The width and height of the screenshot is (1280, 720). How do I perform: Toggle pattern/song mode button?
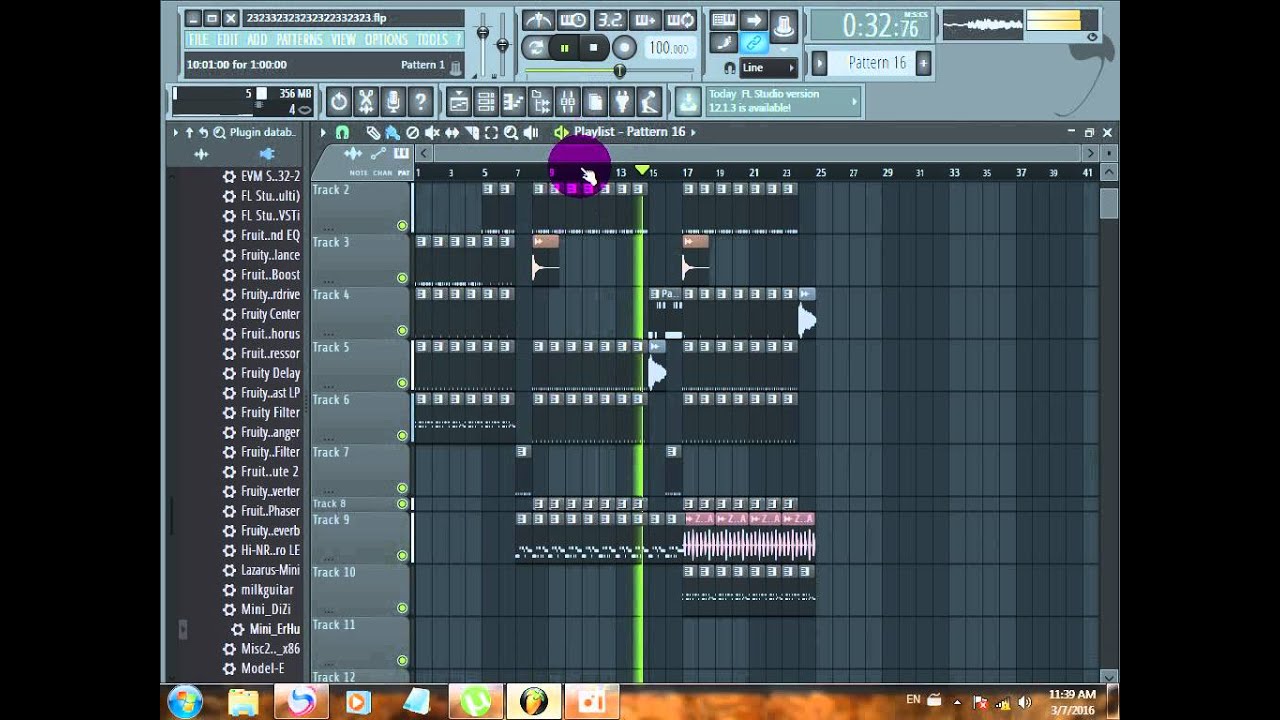click(x=535, y=47)
